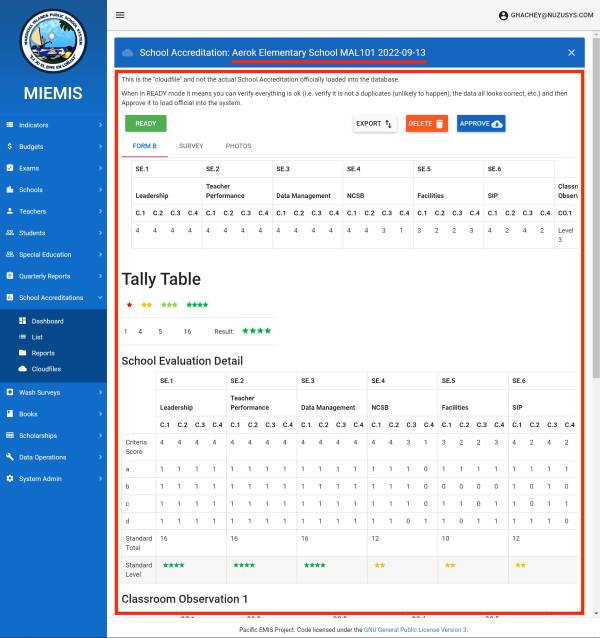Expand the Exams menu chevron
Screen dimensions: 600x638
(x=100, y=168)
